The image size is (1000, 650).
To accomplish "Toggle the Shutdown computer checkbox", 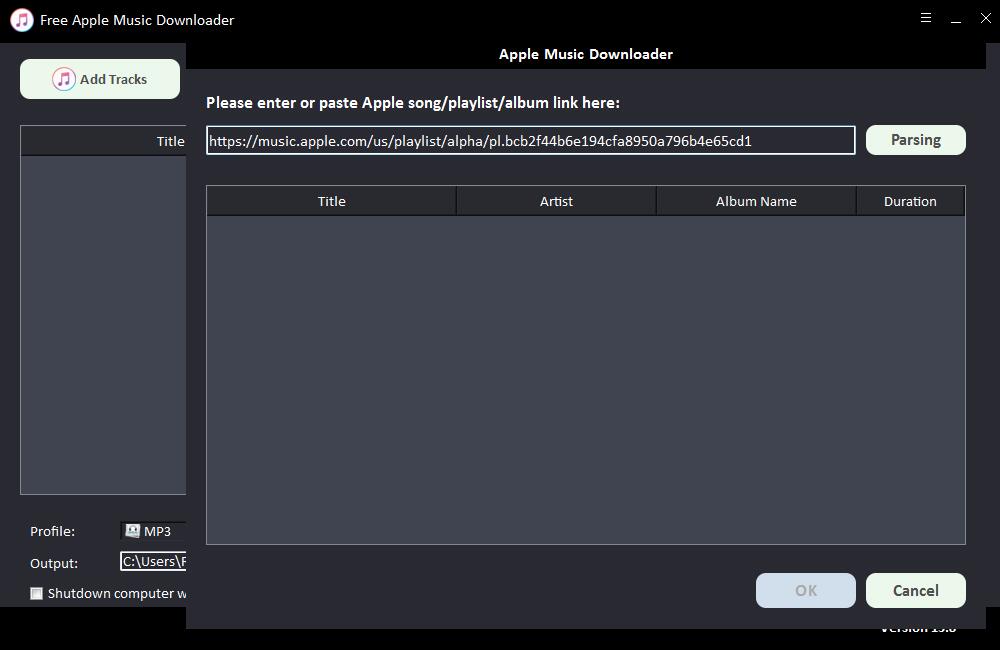I will 37,594.
